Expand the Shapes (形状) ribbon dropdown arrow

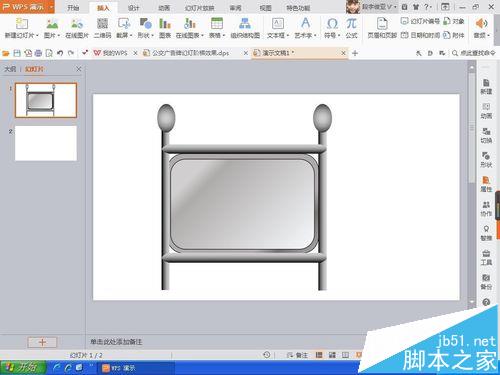pos(152,35)
